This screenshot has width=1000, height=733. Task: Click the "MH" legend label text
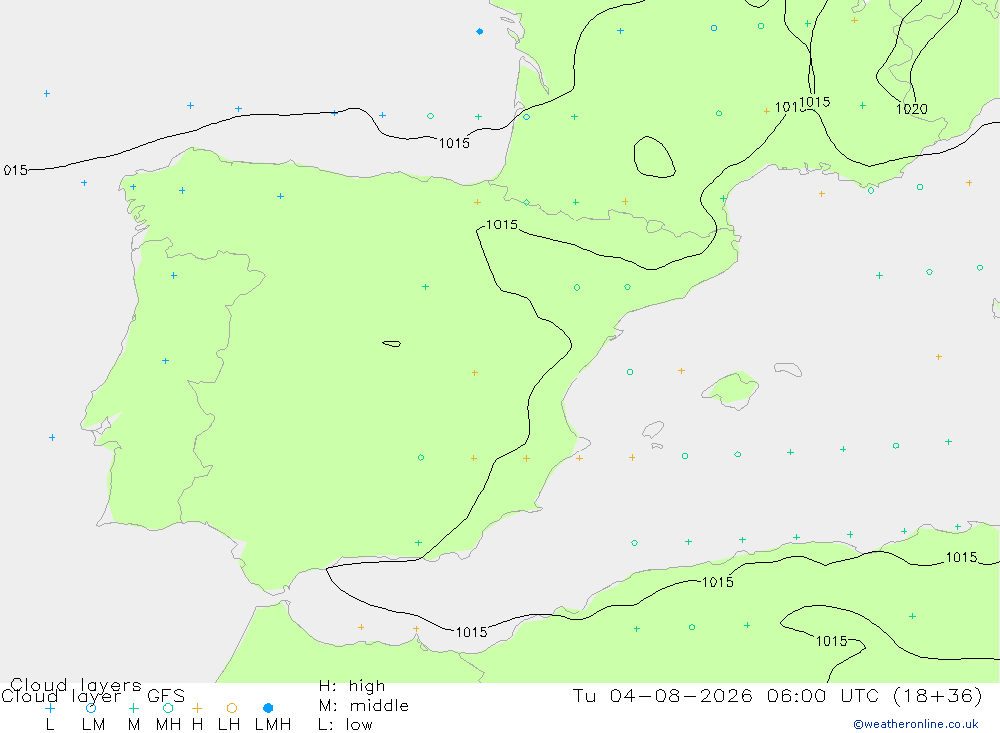tap(168, 725)
